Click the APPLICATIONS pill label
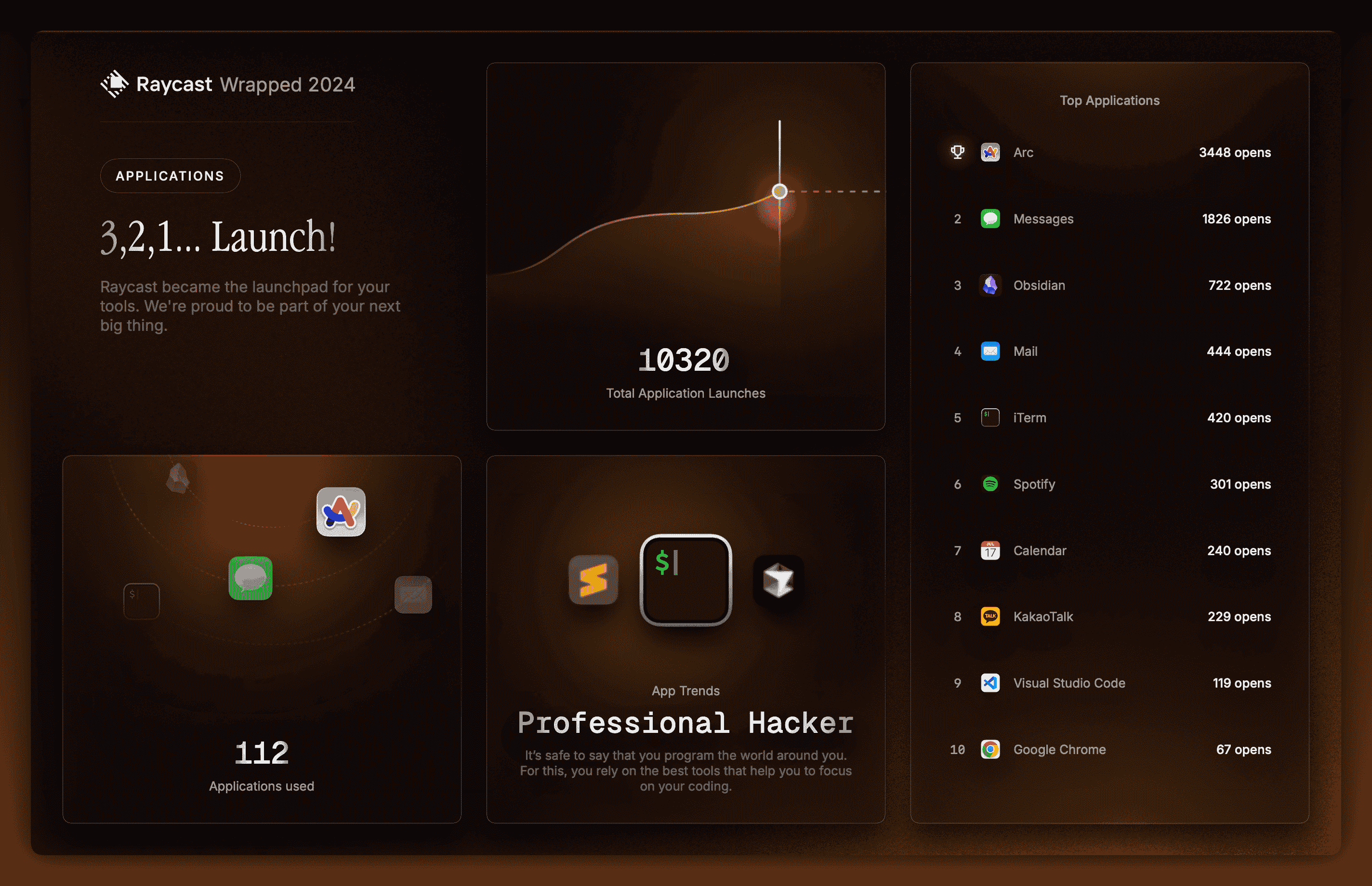Screen dimensions: 1372x886 (170, 176)
